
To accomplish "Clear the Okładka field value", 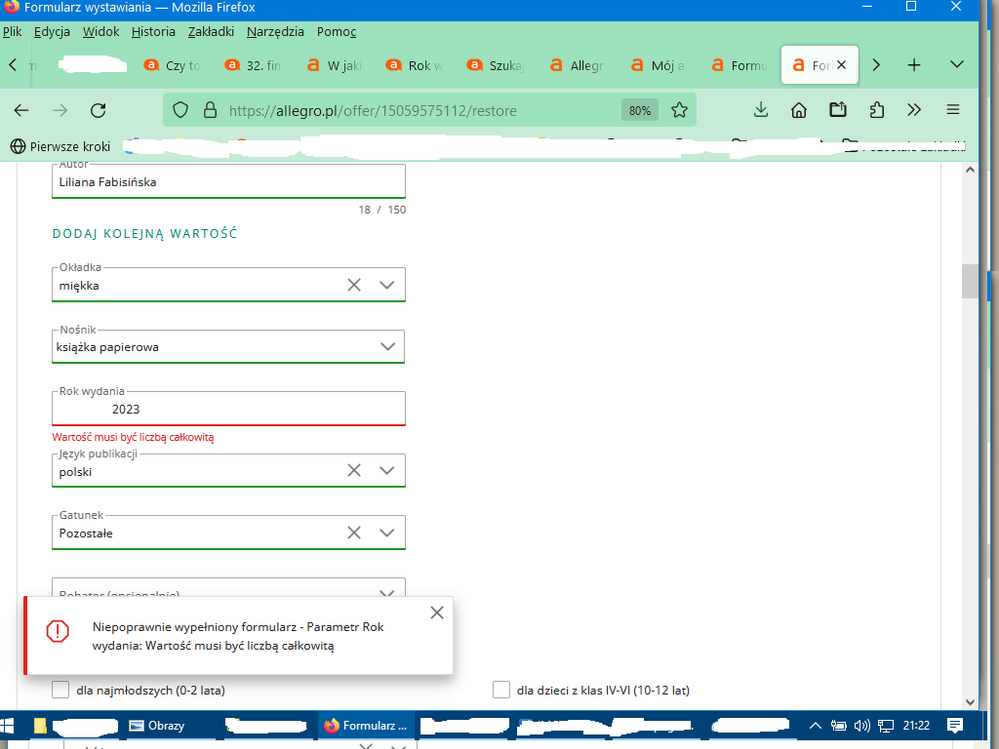I will click(x=354, y=285).
